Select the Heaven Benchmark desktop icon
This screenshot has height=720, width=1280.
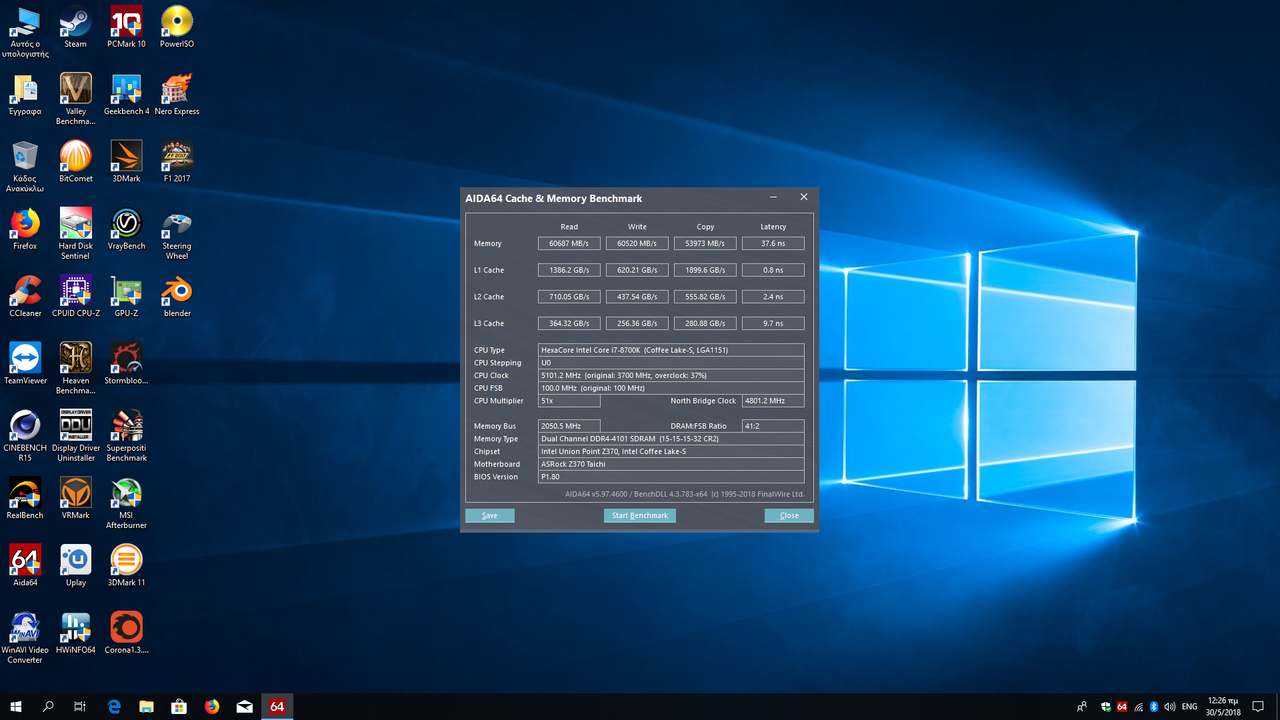pyautogui.click(x=76, y=368)
